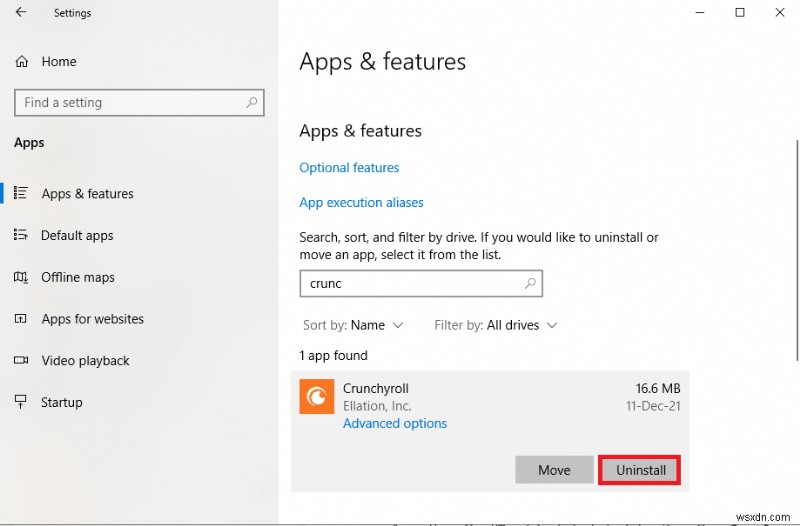Click the magnifier in Find a setting
The image size is (800, 526).
pyautogui.click(x=251, y=102)
